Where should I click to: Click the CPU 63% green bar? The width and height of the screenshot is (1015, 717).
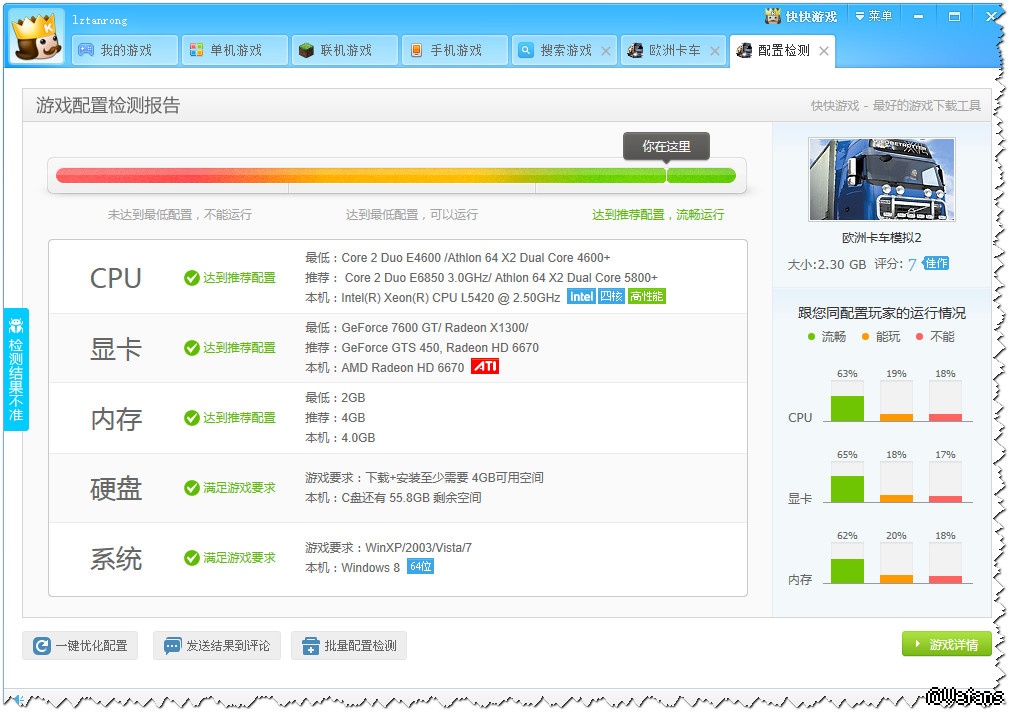click(847, 408)
